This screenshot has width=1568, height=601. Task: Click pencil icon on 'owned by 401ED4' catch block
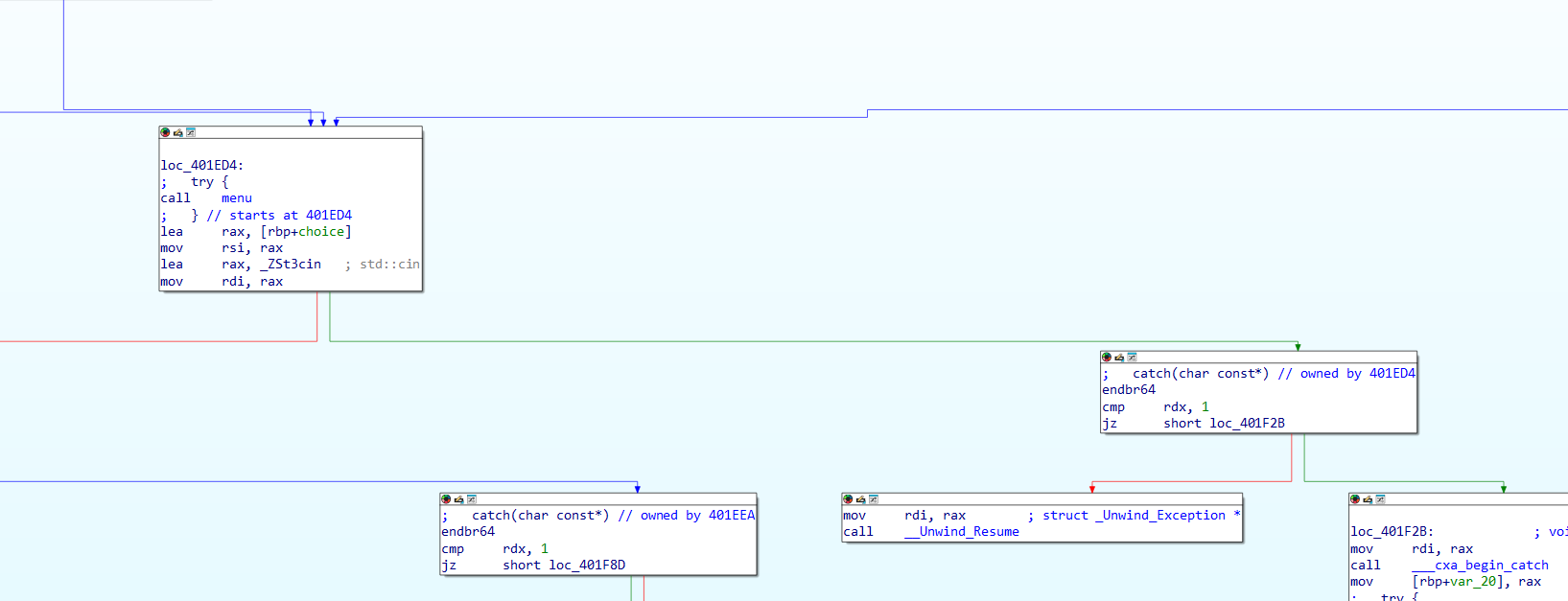(1118, 357)
